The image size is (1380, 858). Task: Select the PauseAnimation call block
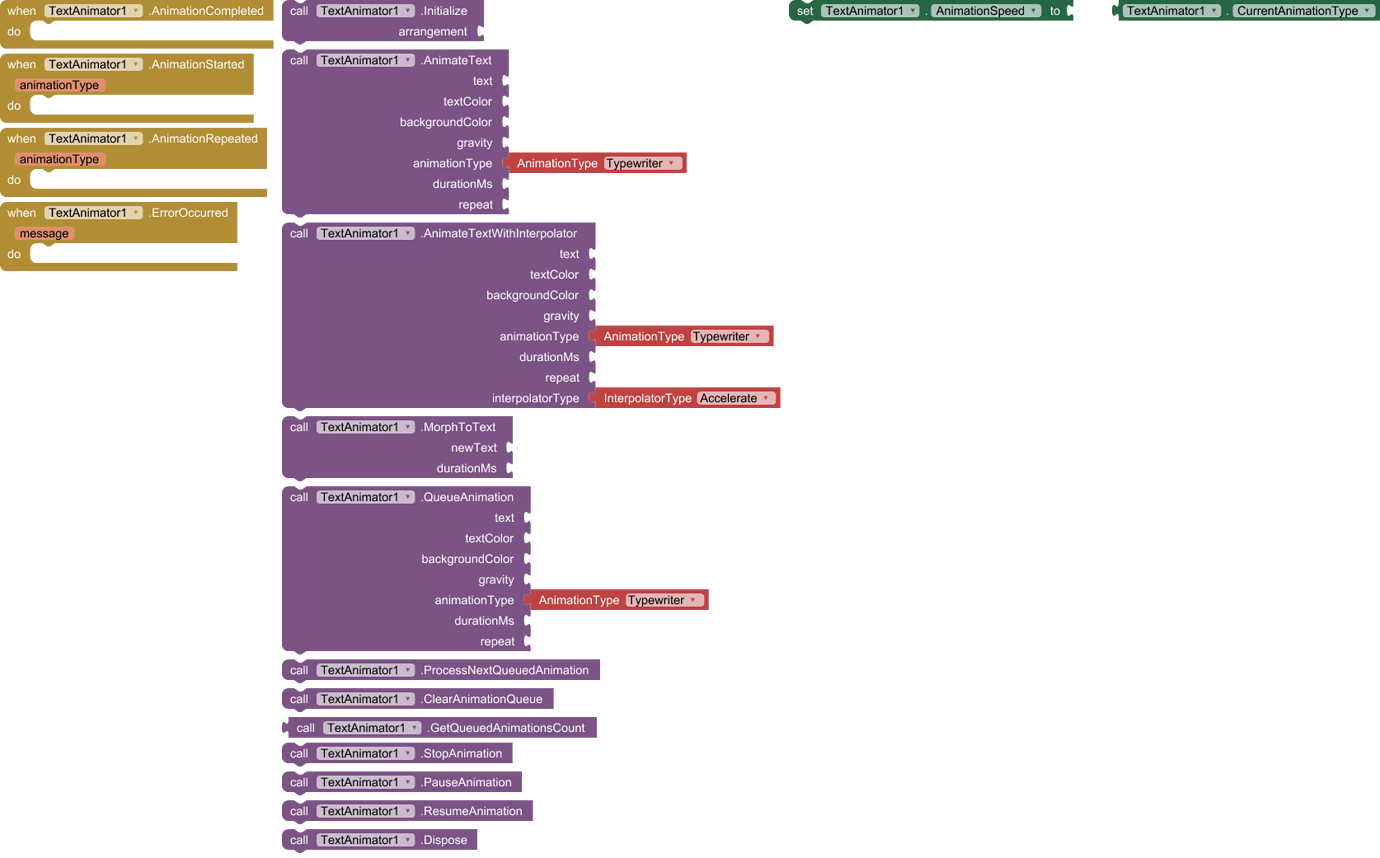click(x=465, y=782)
